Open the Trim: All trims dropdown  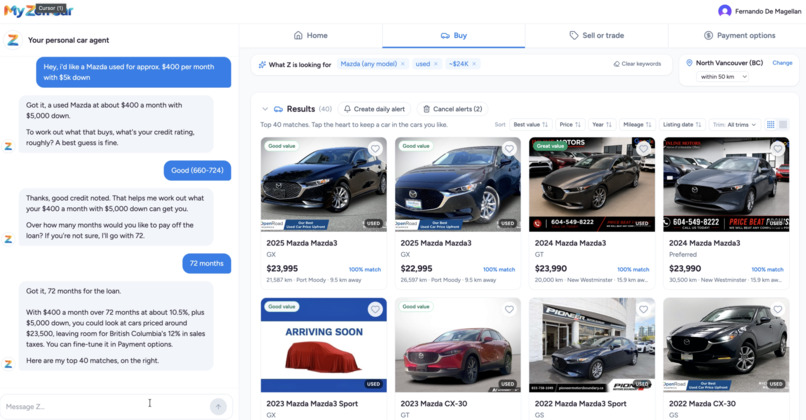tap(735, 124)
